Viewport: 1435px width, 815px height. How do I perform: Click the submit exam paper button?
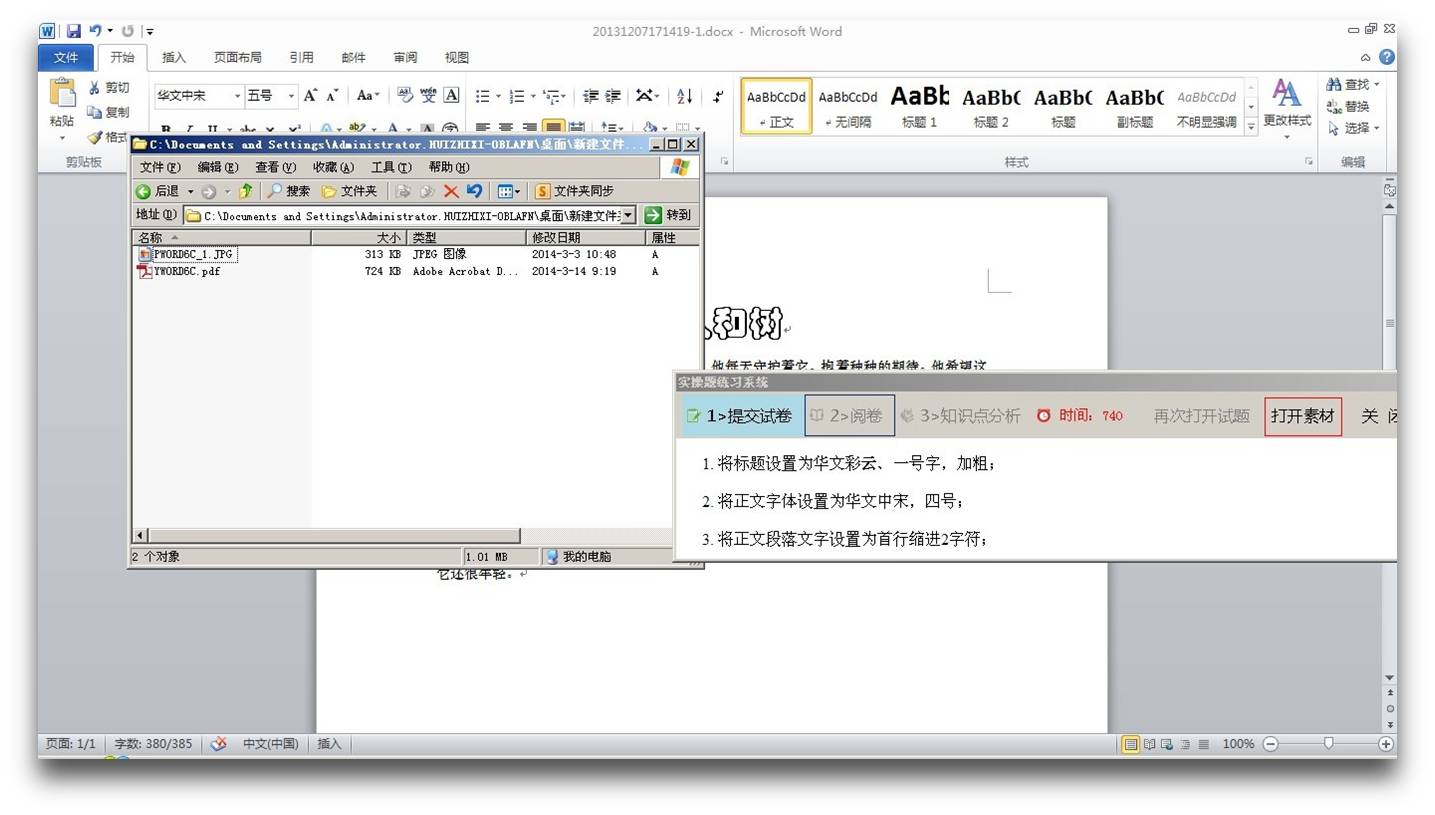[x=740, y=416]
